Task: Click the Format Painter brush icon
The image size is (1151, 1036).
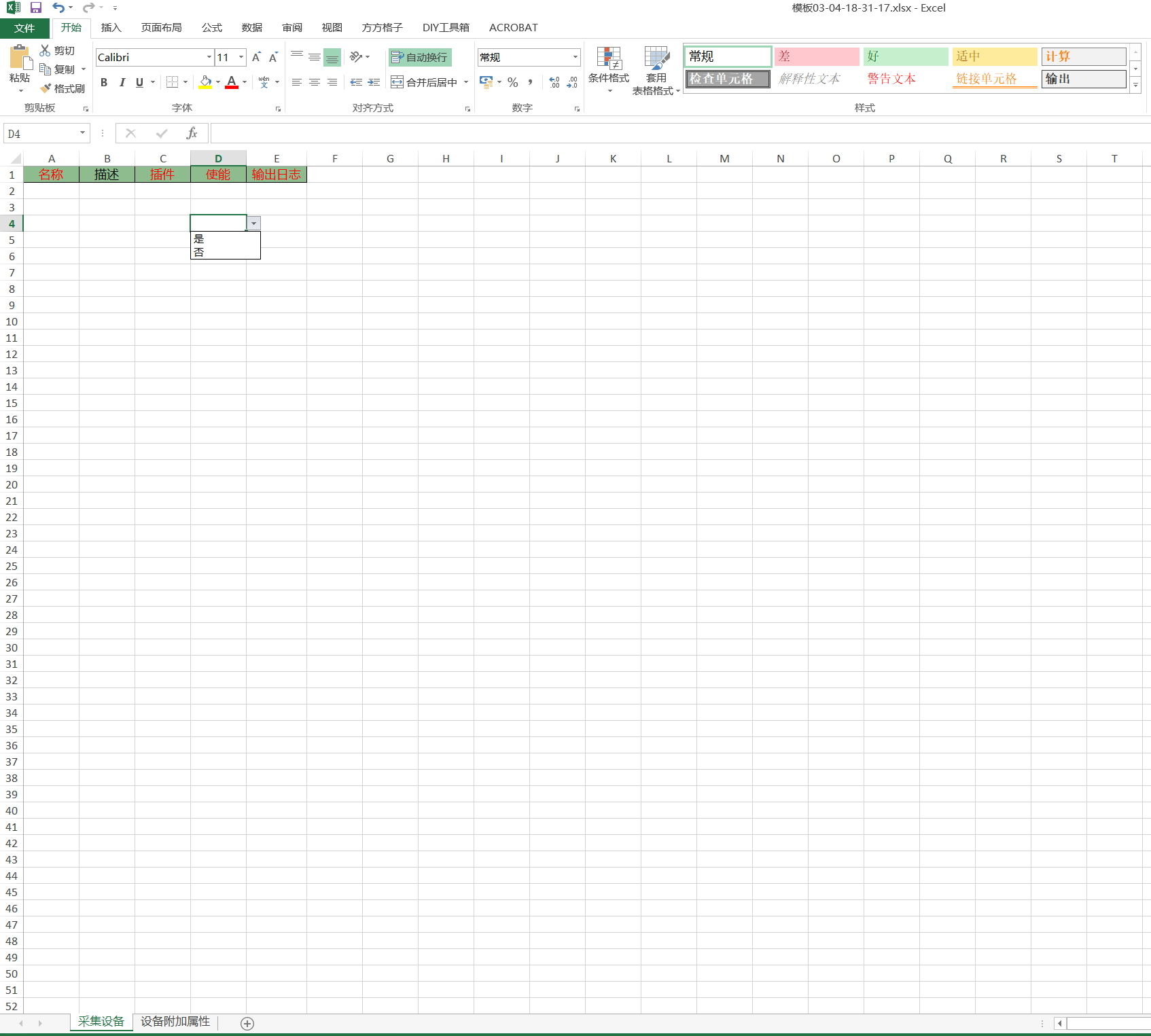Action: [46, 88]
